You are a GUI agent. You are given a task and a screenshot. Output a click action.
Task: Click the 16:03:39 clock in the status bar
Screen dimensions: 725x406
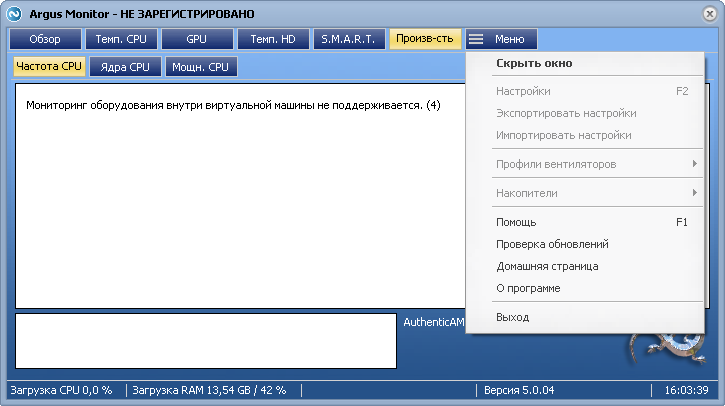point(686,390)
